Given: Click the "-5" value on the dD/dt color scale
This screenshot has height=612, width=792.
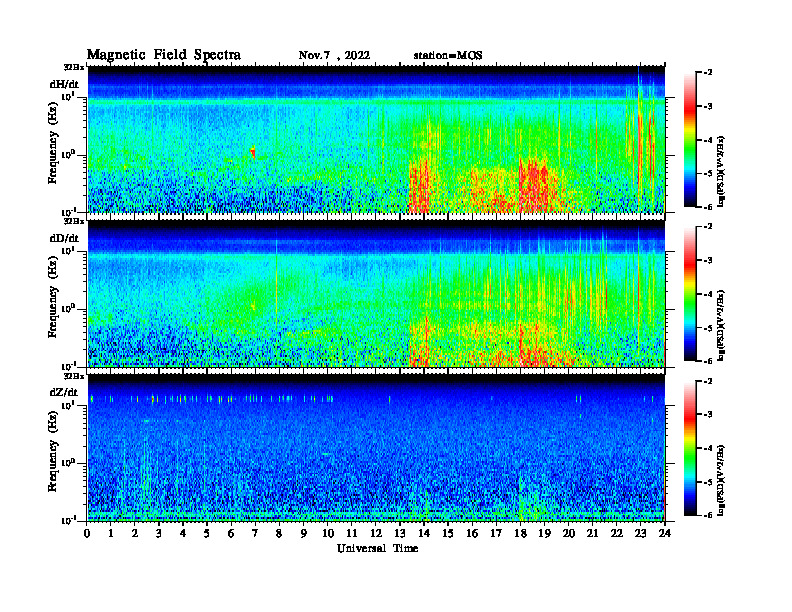Looking at the screenshot, I should tap(708, 328).
